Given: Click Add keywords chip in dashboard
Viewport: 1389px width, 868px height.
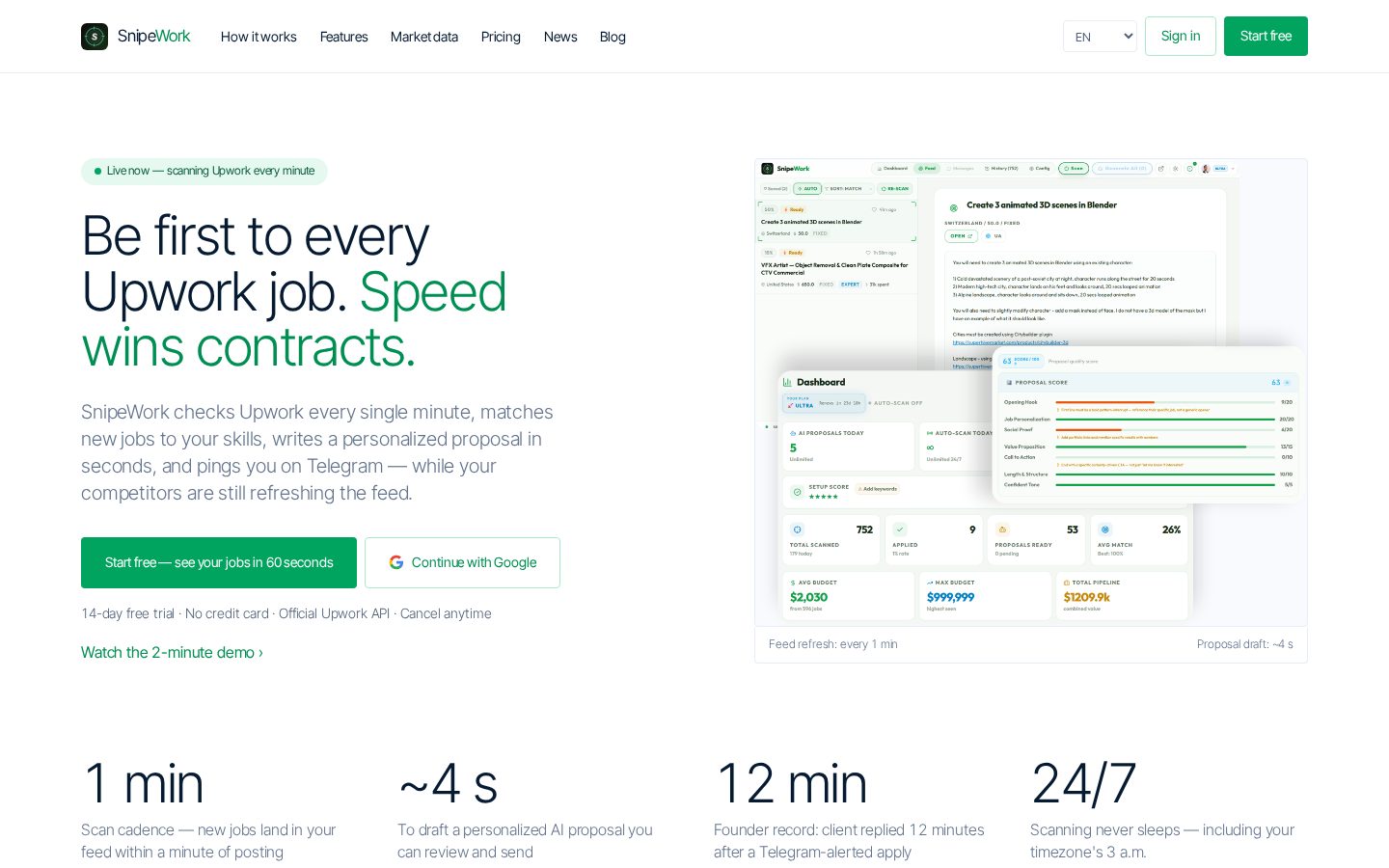Looking at the screenshot, I should (x=878, y=489).
